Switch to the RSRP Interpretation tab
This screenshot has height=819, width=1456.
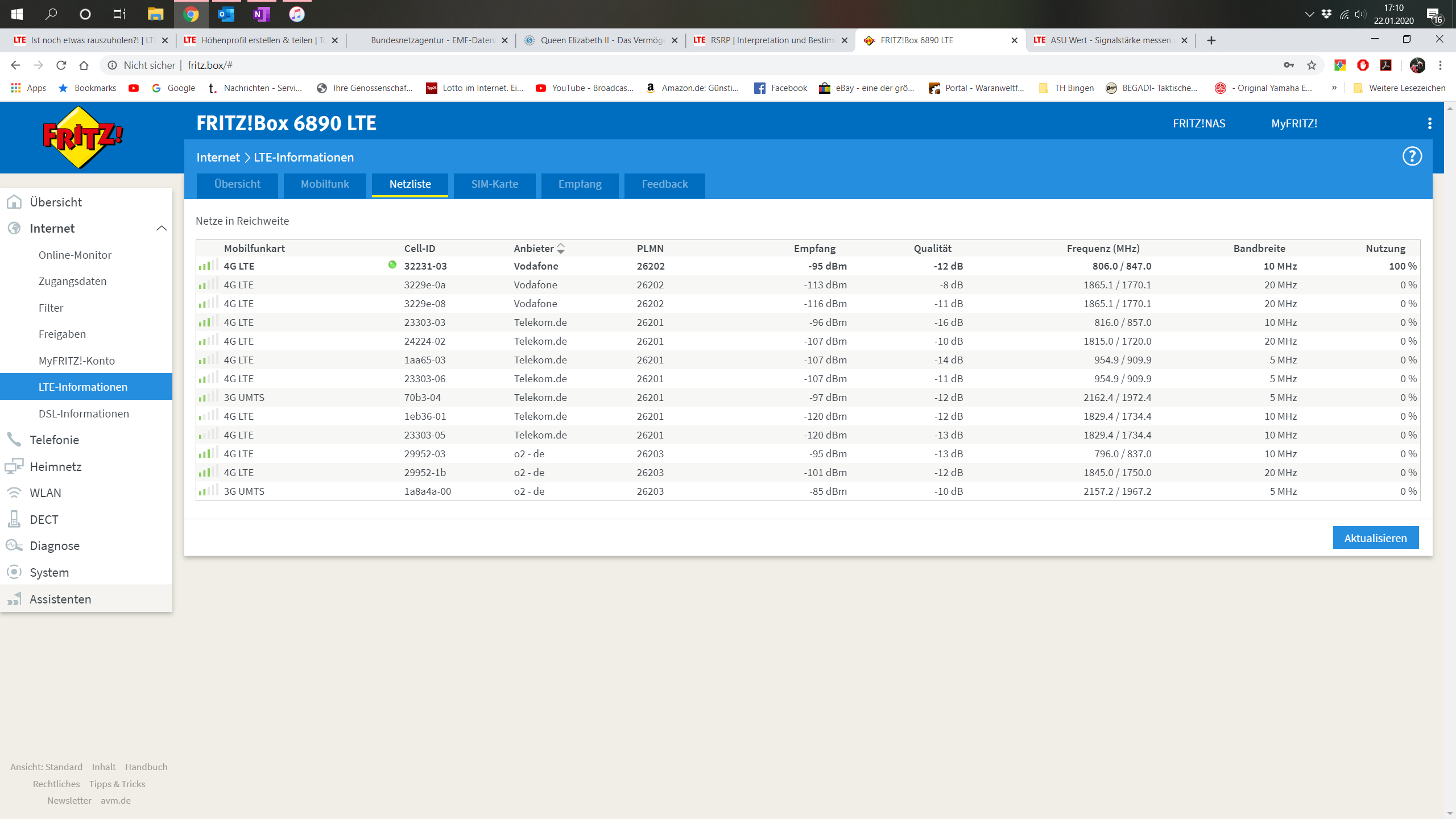(x=771, y=40)
